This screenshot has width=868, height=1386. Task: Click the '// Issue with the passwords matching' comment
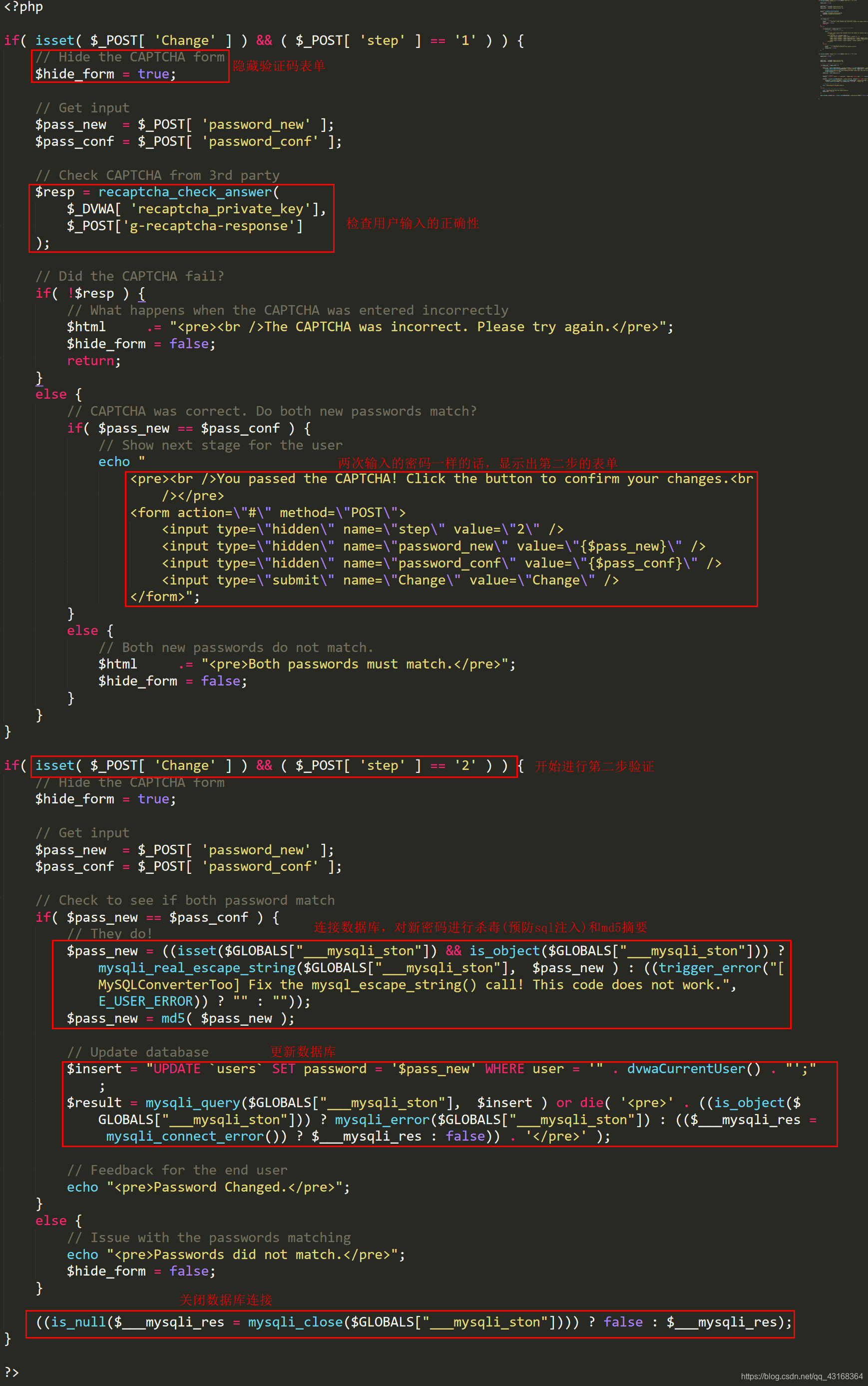(208, 1238)
